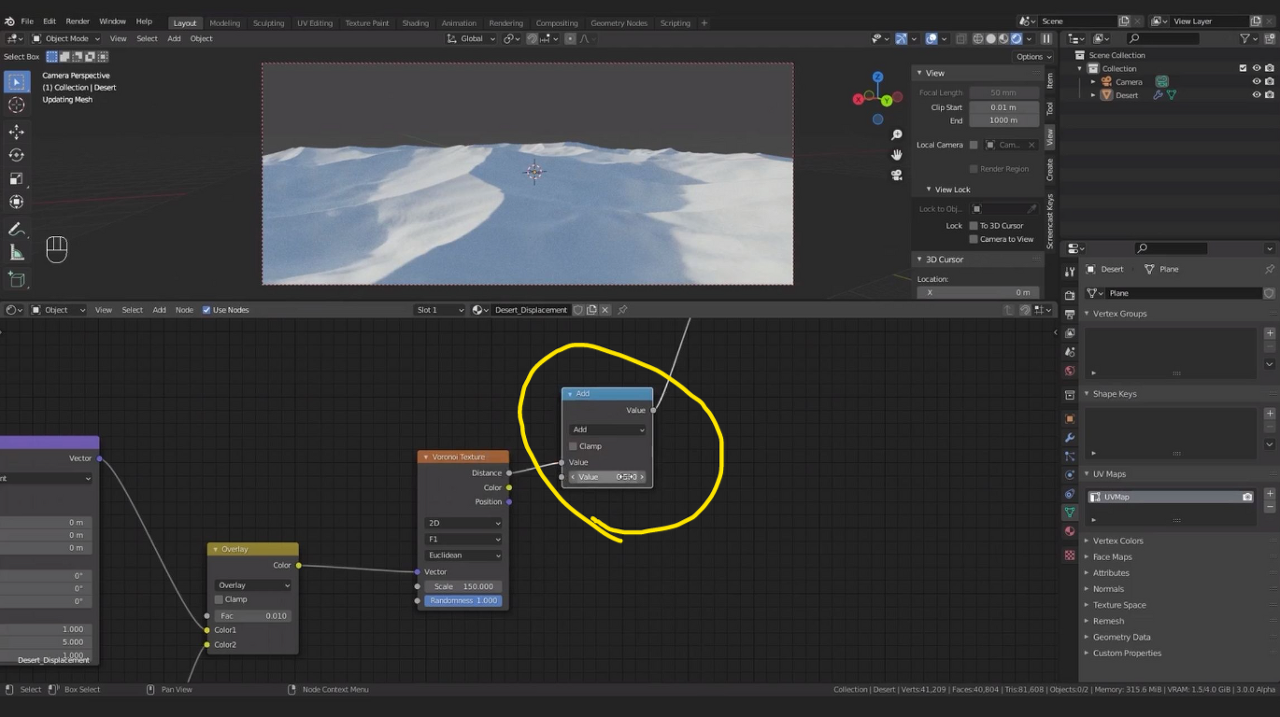Enable the Local Camera checkbox
Screen dimensions: 1280x717
tap(973, 145)
